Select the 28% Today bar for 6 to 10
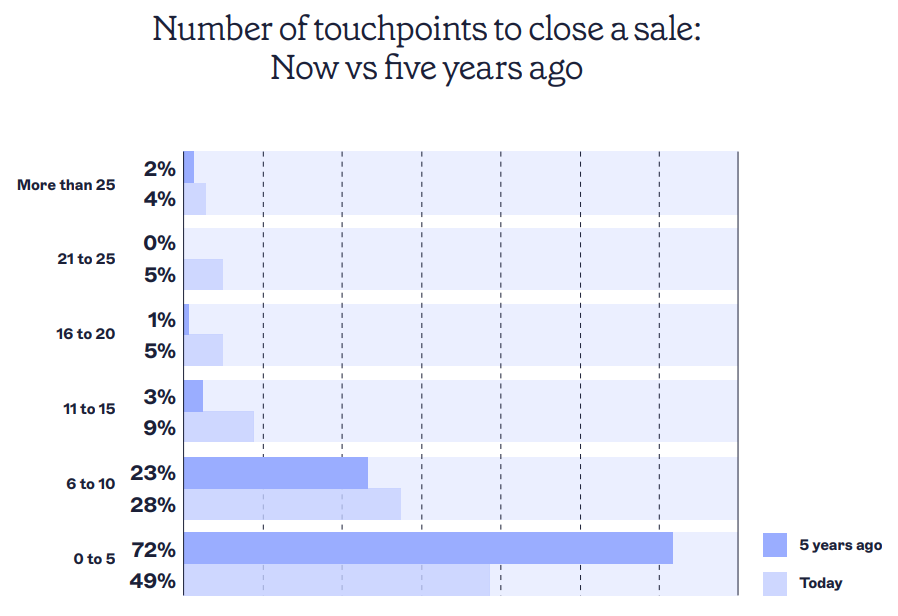This screenshot has height=616, width=898. [x=293, y=504]
